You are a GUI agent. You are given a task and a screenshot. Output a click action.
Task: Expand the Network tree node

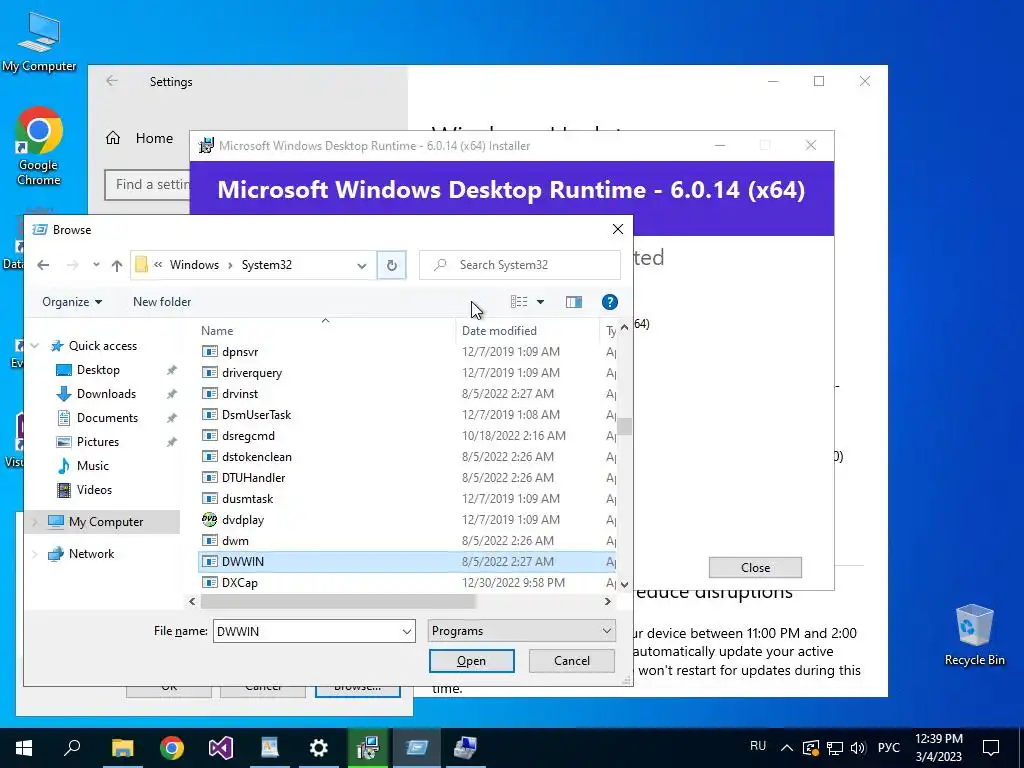(x=35, y=554)
